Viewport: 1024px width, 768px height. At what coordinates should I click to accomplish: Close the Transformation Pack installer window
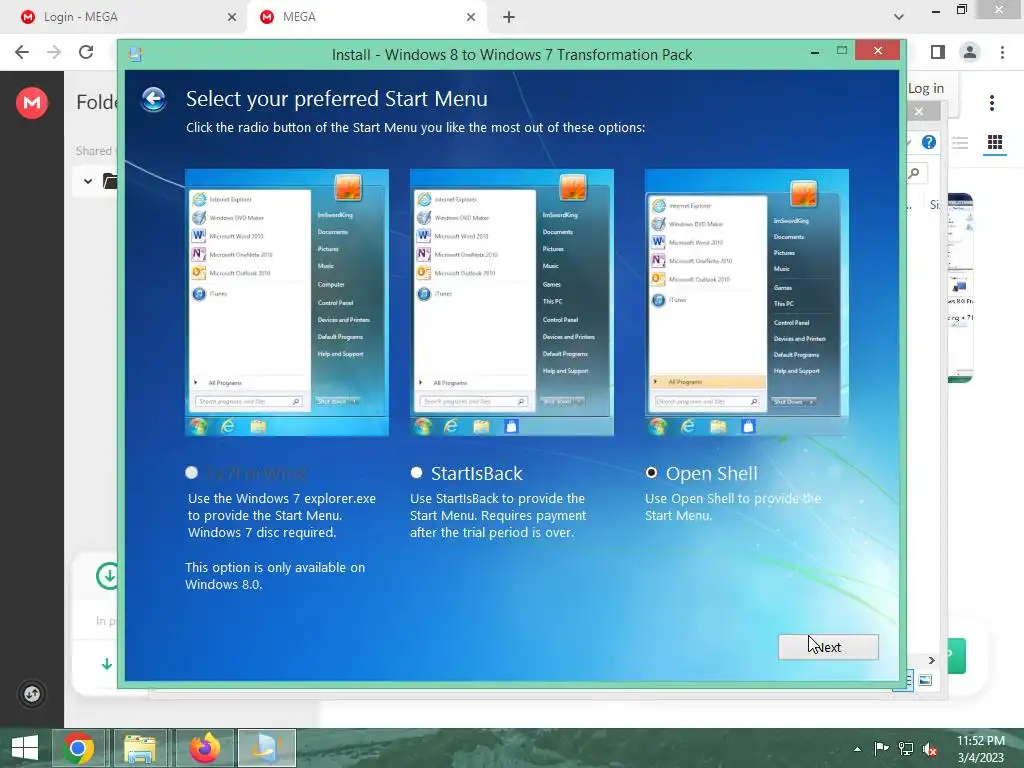(878, 50)
